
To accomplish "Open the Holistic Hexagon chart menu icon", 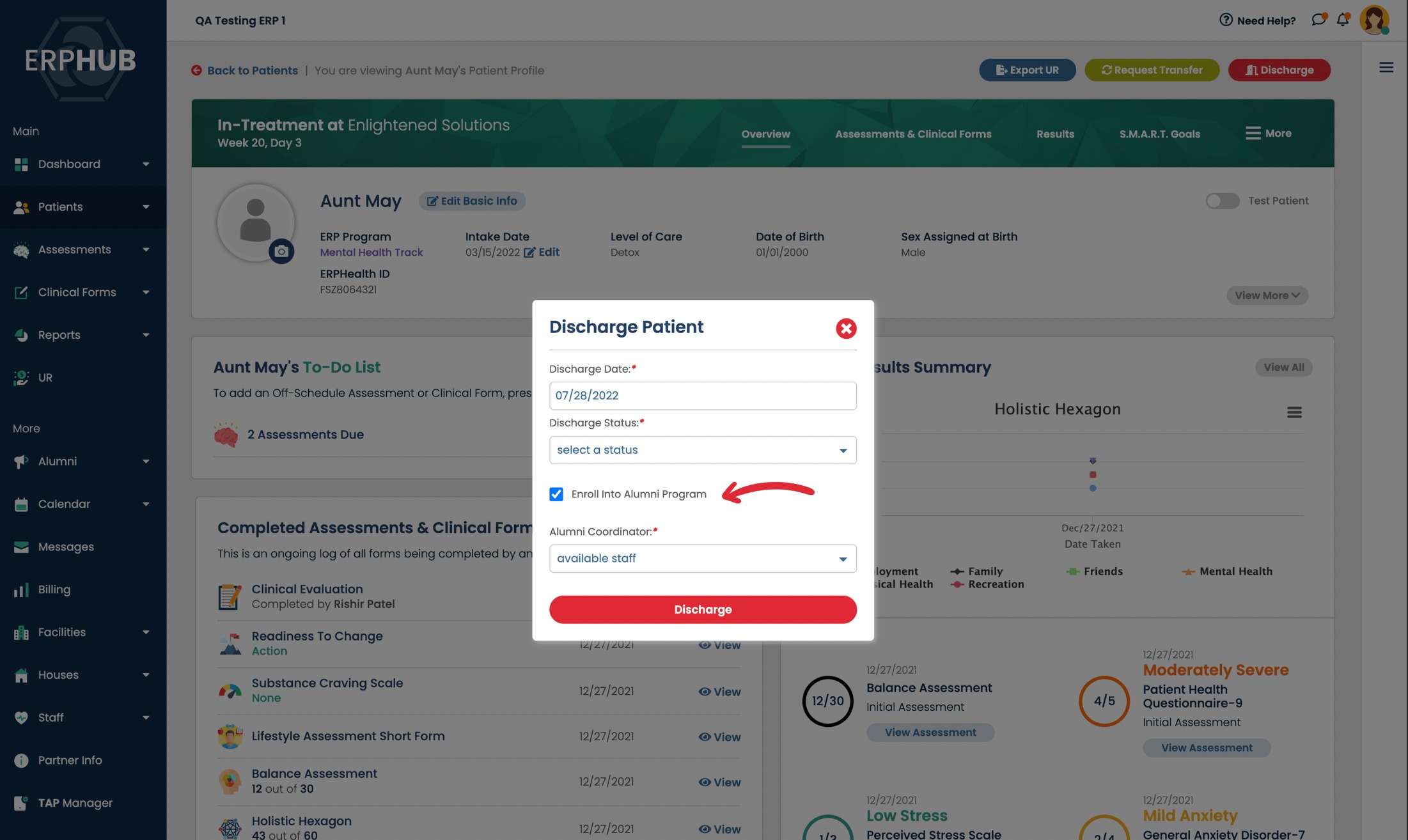I will [1294, 412].
